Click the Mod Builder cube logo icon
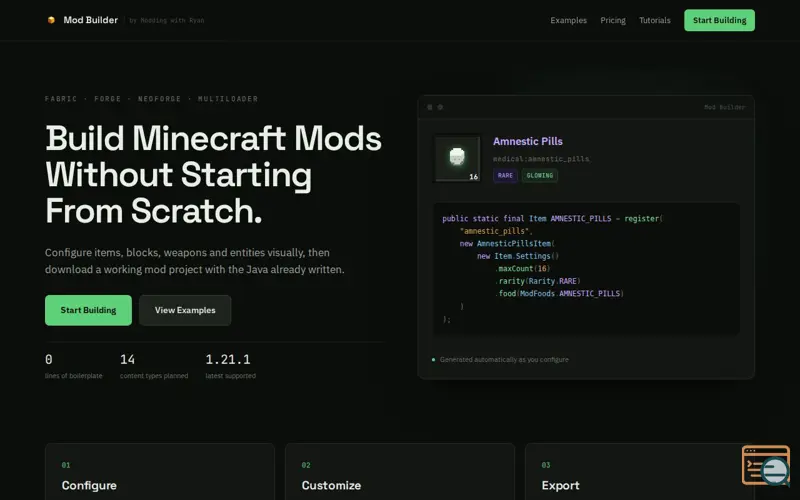 51,20
